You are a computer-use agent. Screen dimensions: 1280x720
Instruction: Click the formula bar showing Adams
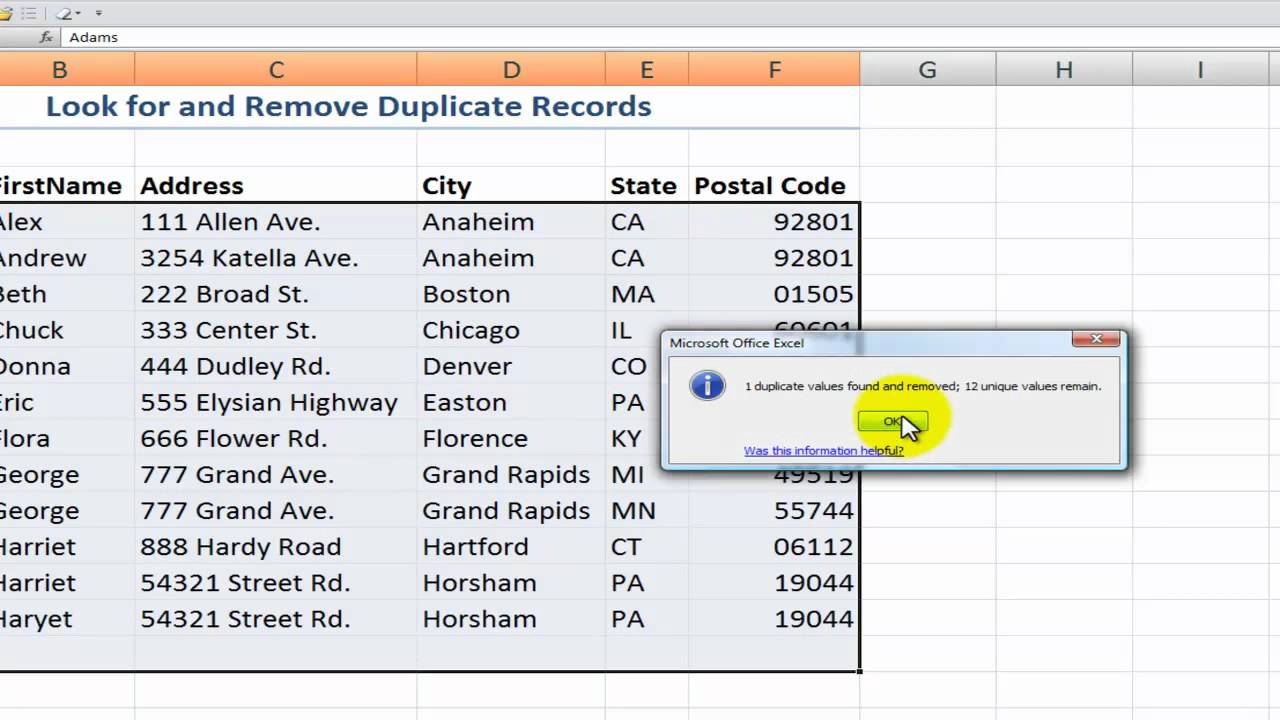tap(670, 37)
